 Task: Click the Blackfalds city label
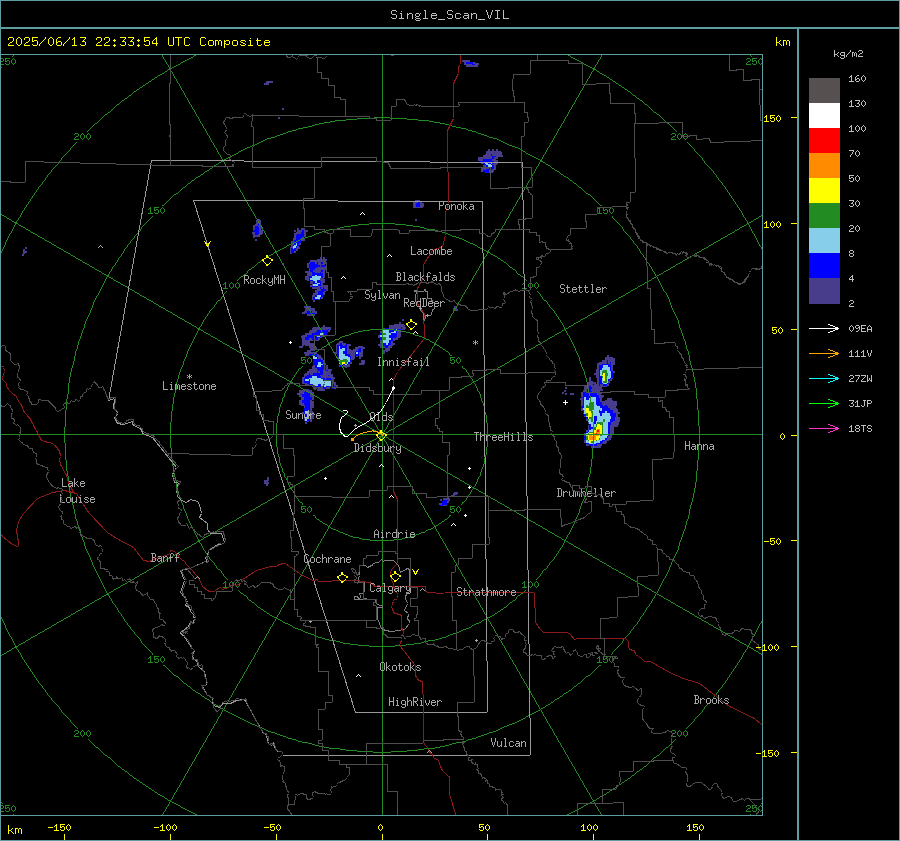pyautogui.click(x=425, y=277)
